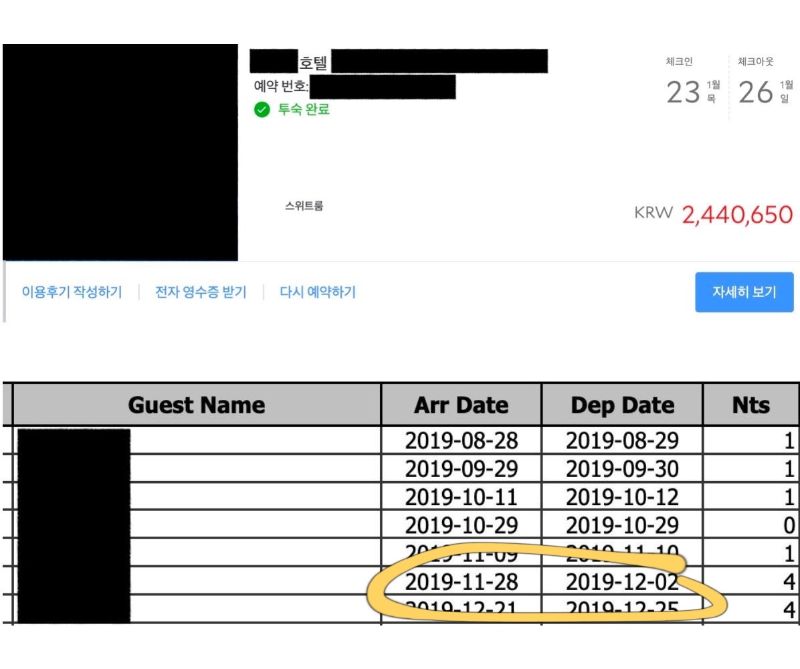
Task: Click the Nts column header
Action: point(751,405)
